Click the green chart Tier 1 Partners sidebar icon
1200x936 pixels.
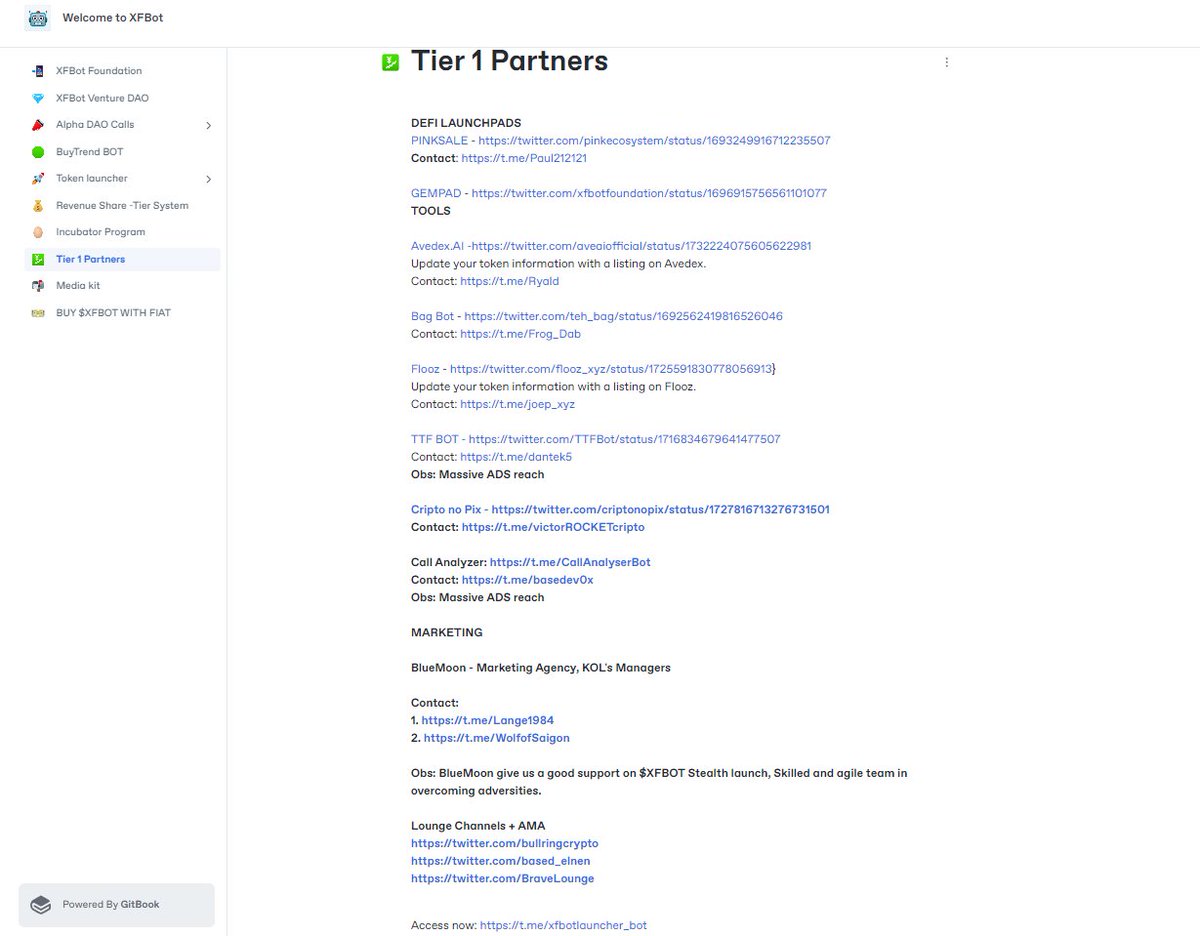pos(38,259)
